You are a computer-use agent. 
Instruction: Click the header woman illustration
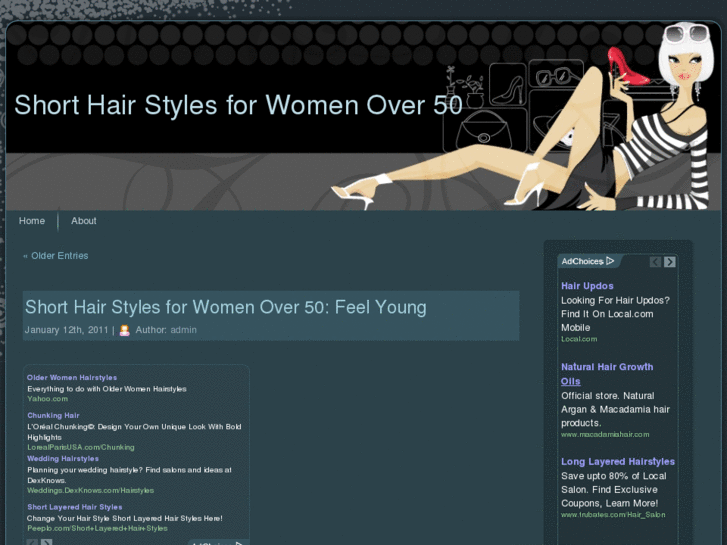[x=524, y=118]
